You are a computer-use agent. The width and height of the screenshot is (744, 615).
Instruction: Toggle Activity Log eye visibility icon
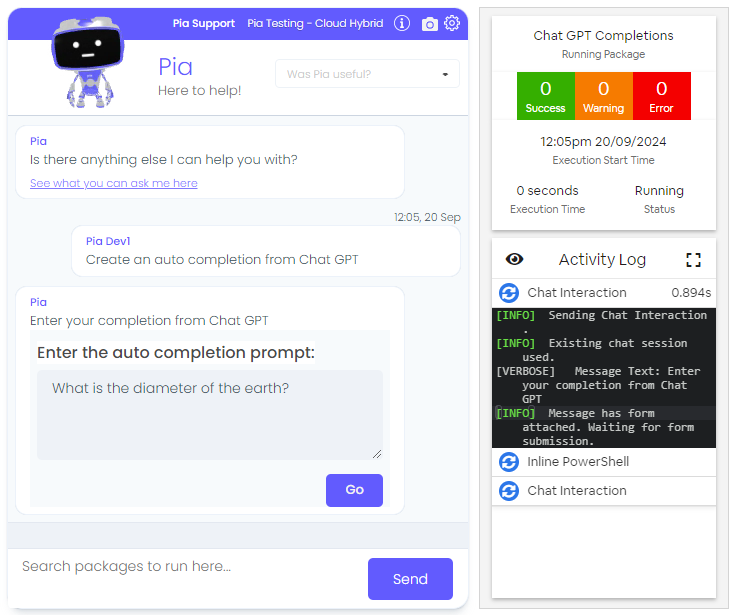[514, 259]
